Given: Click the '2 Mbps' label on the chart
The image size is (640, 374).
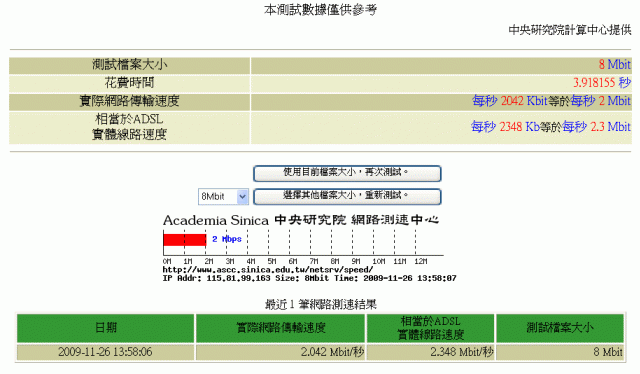Looking at the screenshot, I should [227, 239].
